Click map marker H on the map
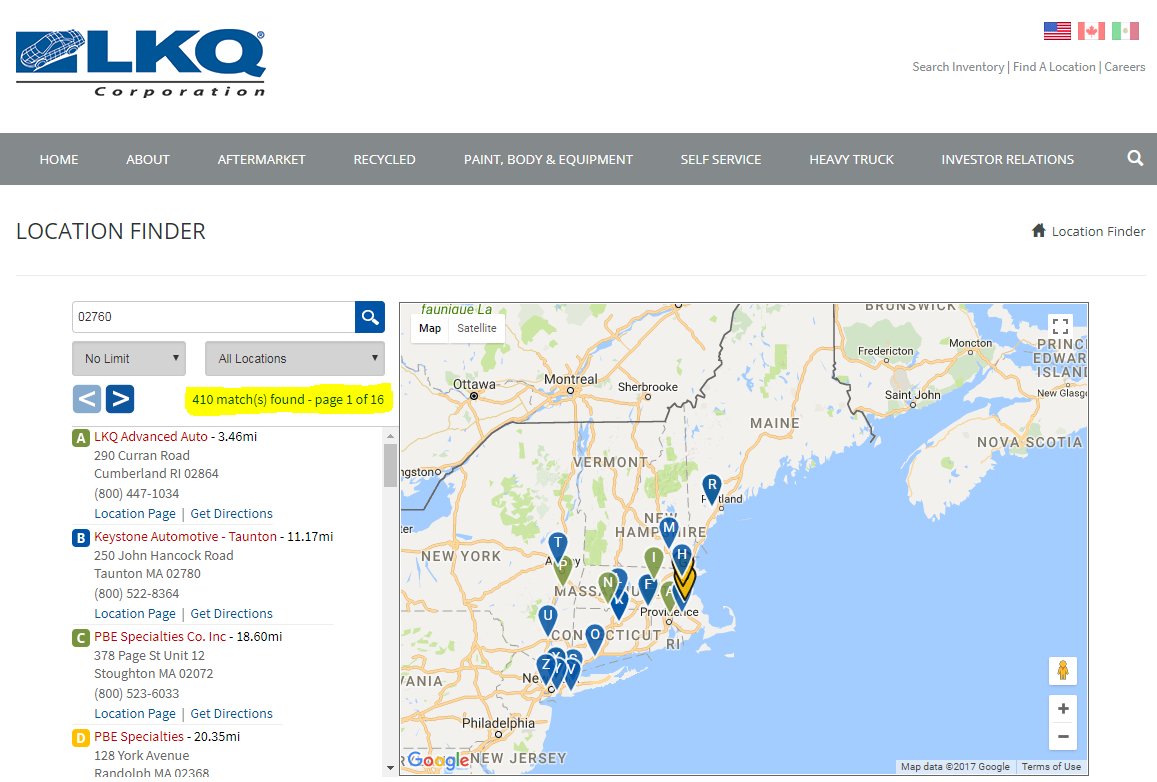The image size is (1157, 782). click(682, 556)
